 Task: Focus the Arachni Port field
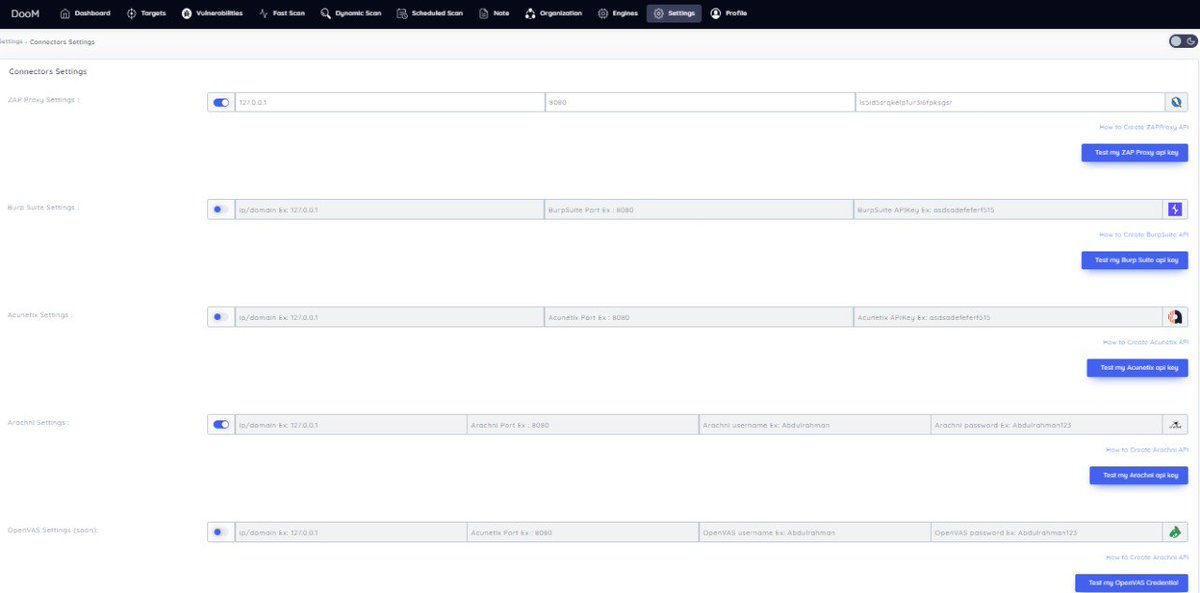click(583, 424)
